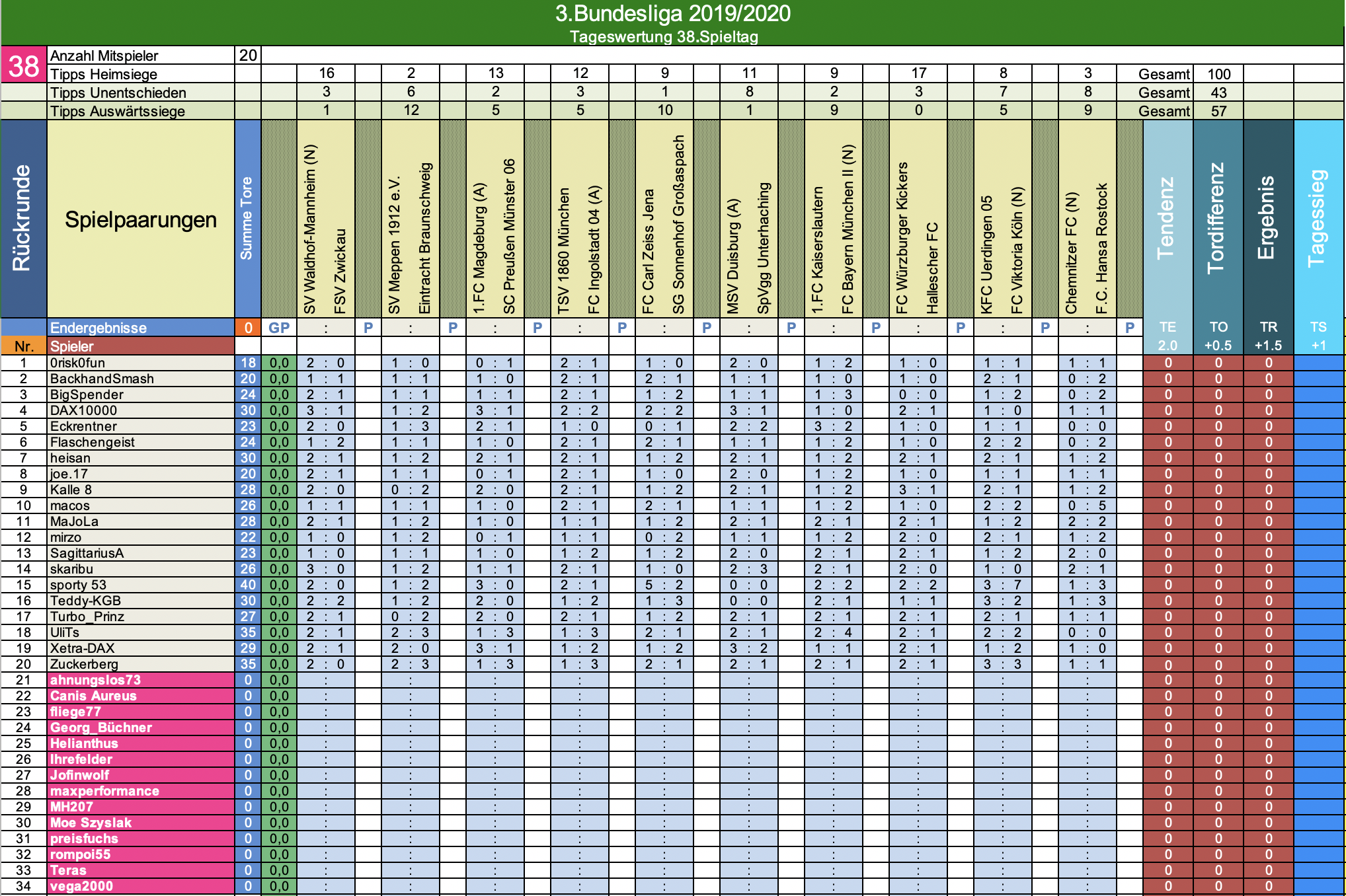Select the 'Tordifferenz' column header
The width and height of the screenshot is (1346, 896).
(x=1218, y=219)
